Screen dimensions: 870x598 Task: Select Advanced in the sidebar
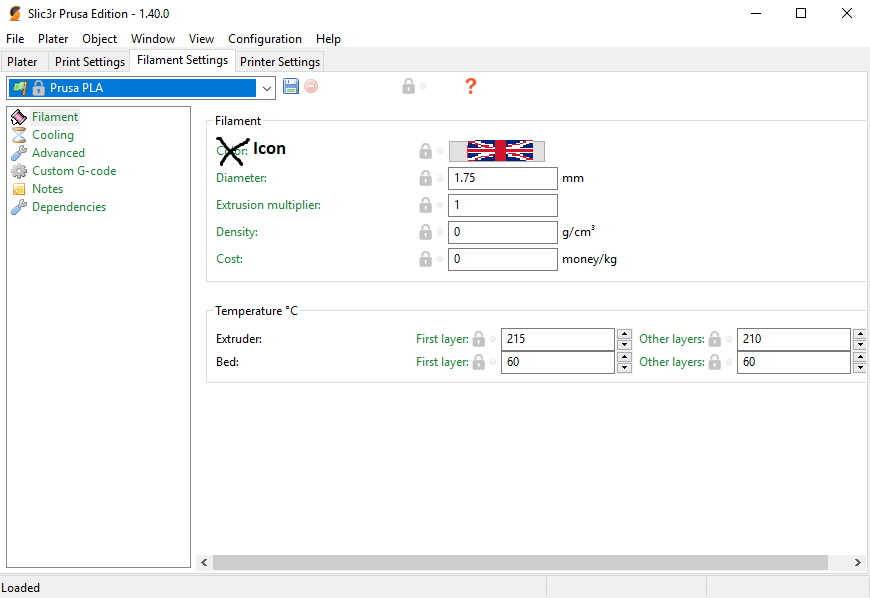coord(58,153)
